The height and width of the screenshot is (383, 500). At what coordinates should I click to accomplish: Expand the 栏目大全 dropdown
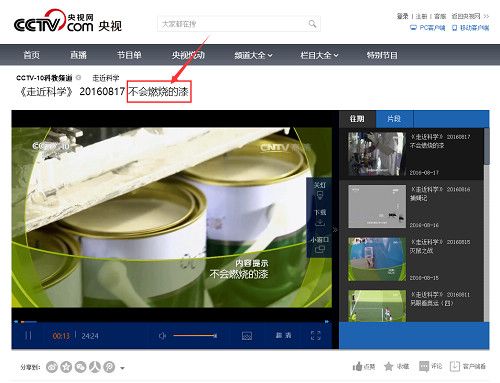(x=319, y=55)
